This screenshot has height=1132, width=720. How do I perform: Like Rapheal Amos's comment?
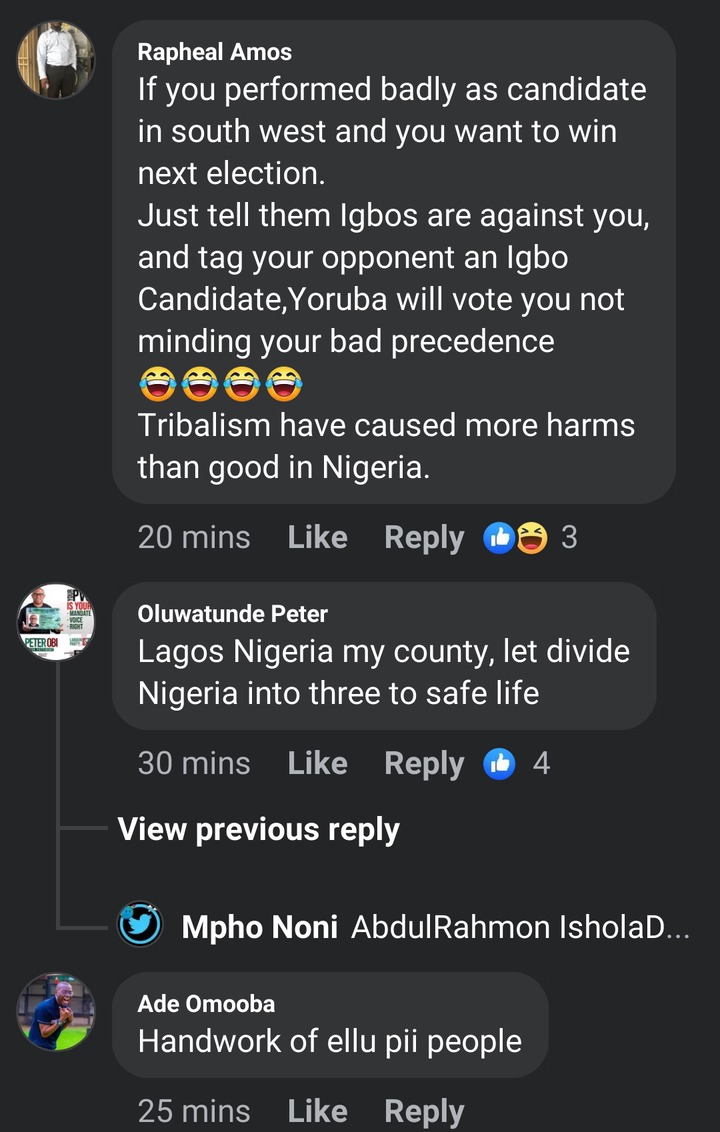pos(317,538)
